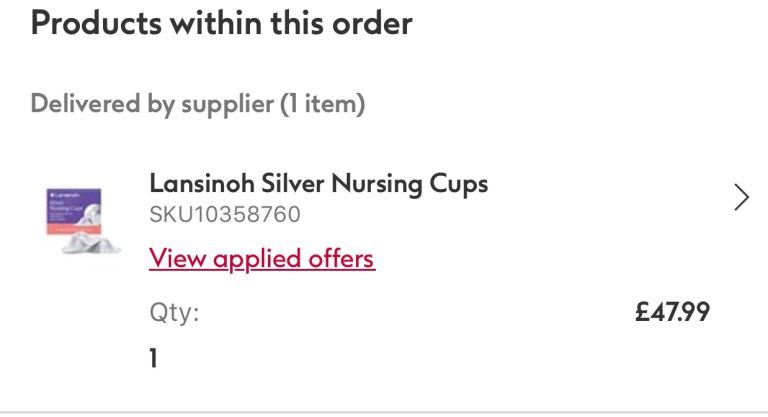This screenshot has height=417, width=768.
Task: Click the Products within this order heading
Action: [221, 24]
